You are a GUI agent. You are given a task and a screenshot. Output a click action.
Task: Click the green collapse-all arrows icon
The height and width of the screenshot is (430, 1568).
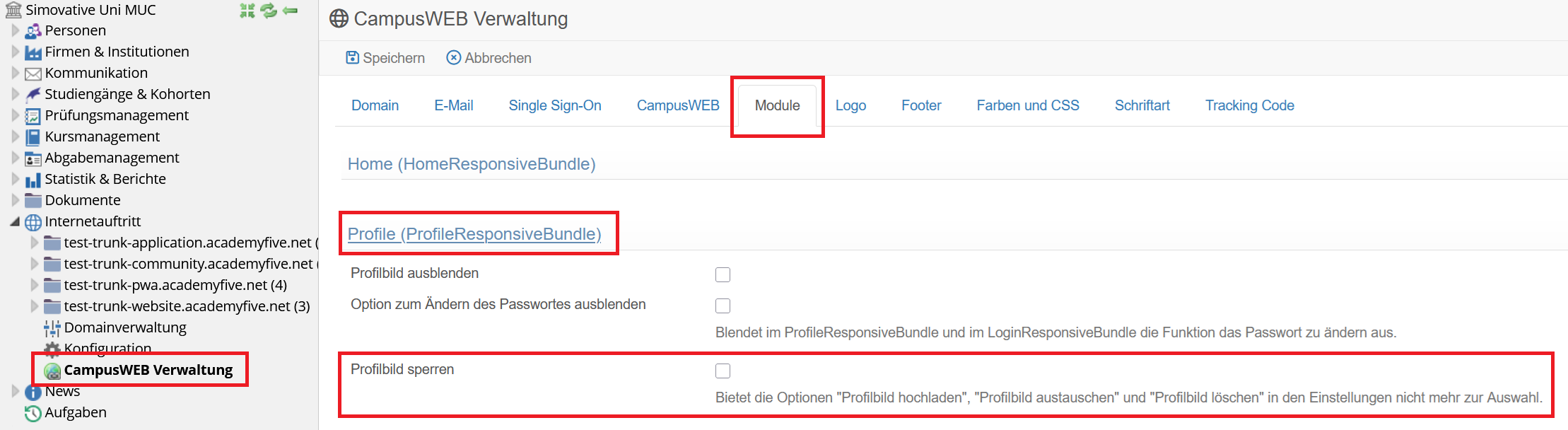[247, 11]
